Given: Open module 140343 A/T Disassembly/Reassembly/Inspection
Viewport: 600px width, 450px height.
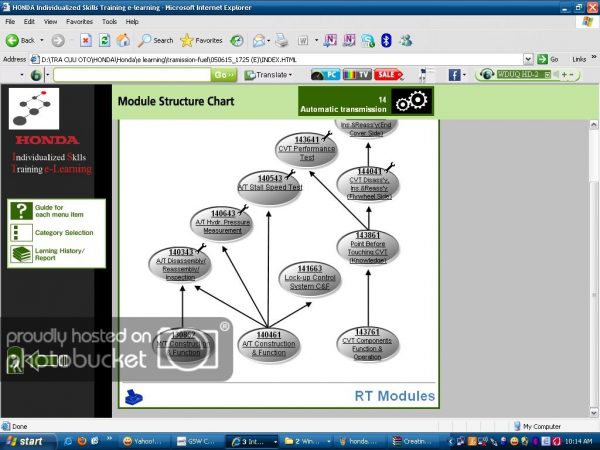Looking at the screenshot, I should click(181, 264).
